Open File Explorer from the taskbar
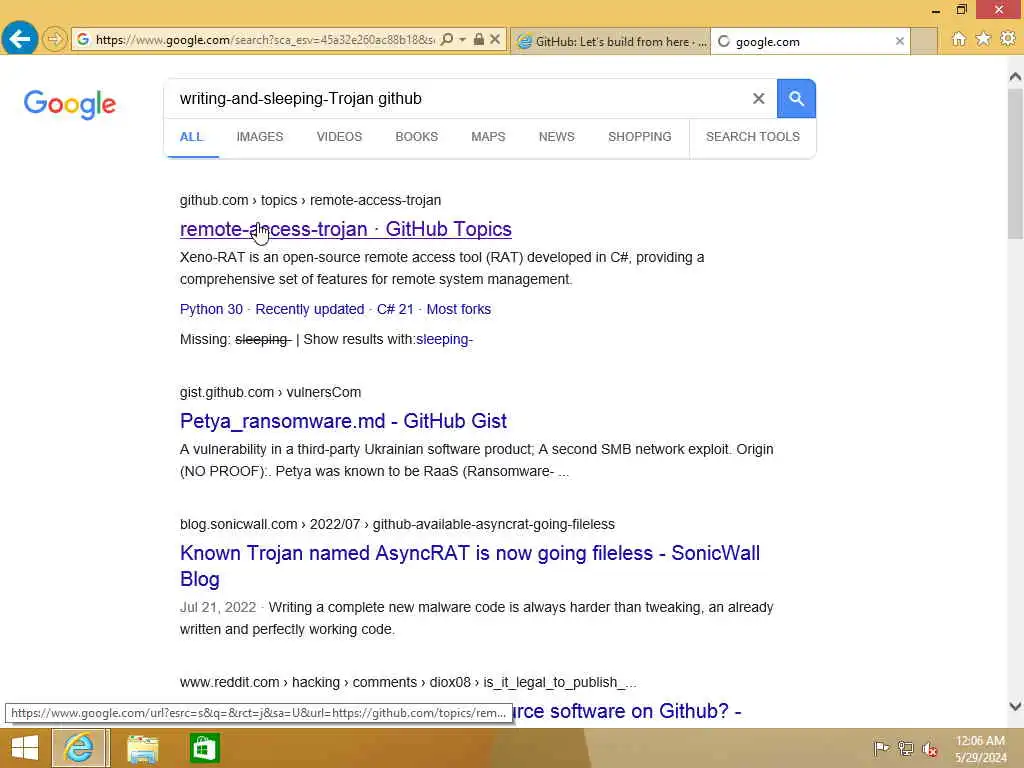Viewport: 1024px width, 768px height. tap(142, 748)
